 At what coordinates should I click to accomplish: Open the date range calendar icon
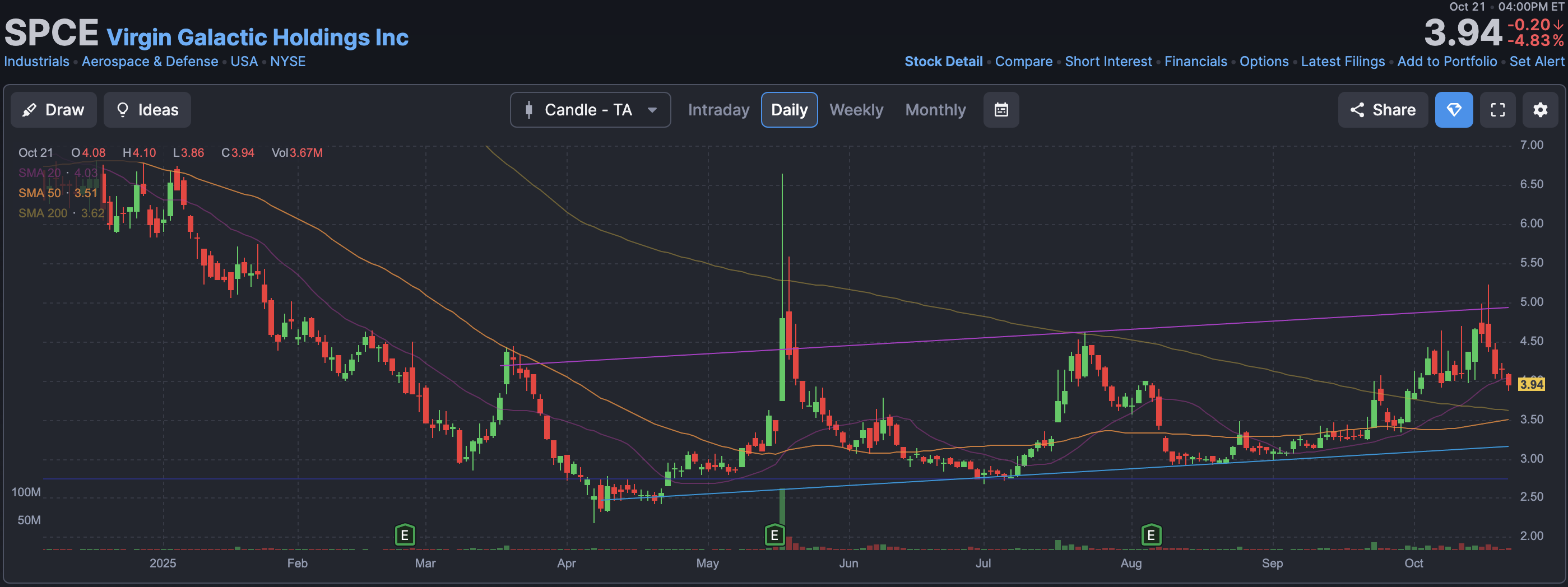1001,110
